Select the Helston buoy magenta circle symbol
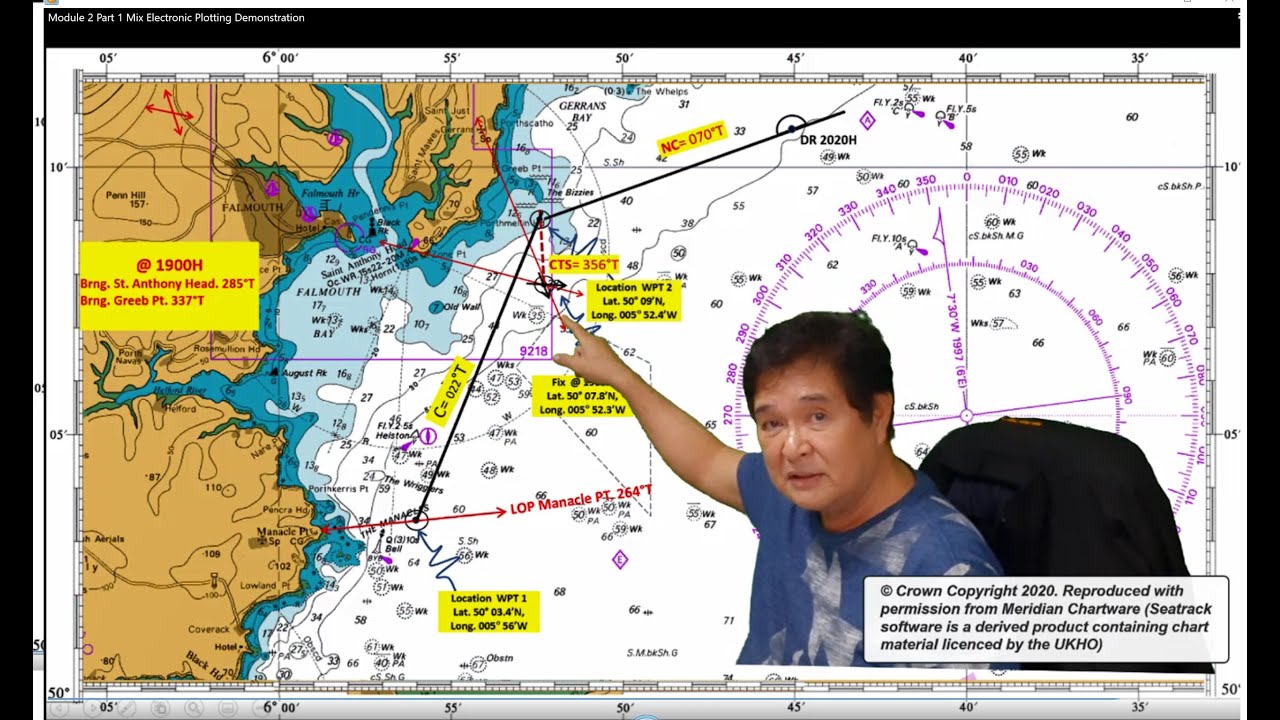 426,436
